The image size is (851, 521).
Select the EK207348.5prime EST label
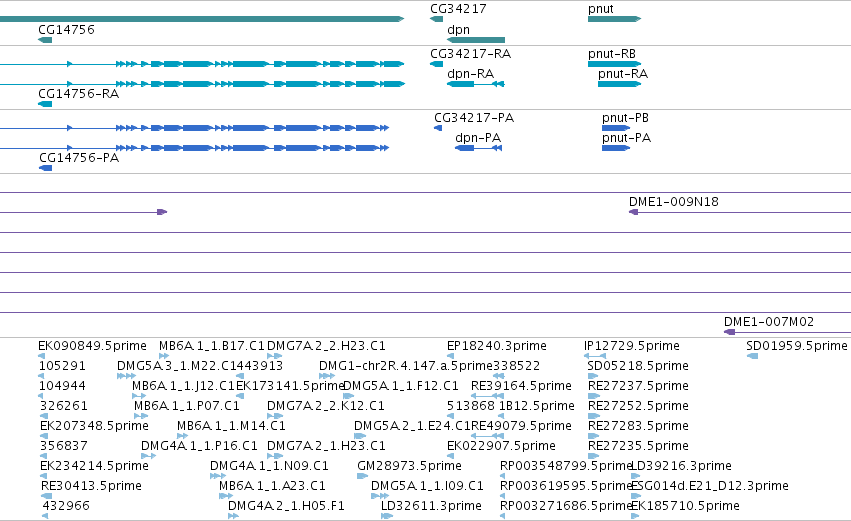pyautogui.click(x=94, y=425)
